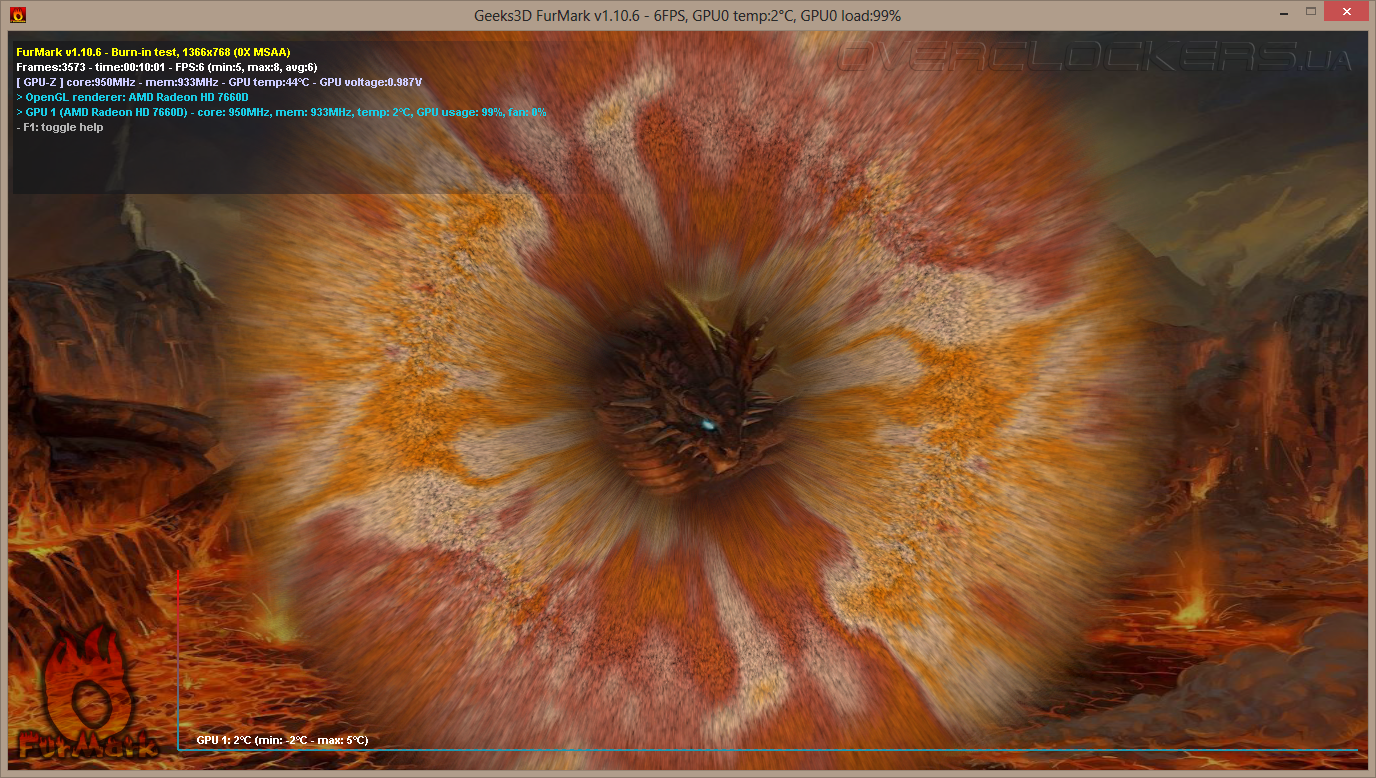
Task: Click the 'Frames:3573 - time:00:10:01' stats line
Action: click(x=167, y=67)
